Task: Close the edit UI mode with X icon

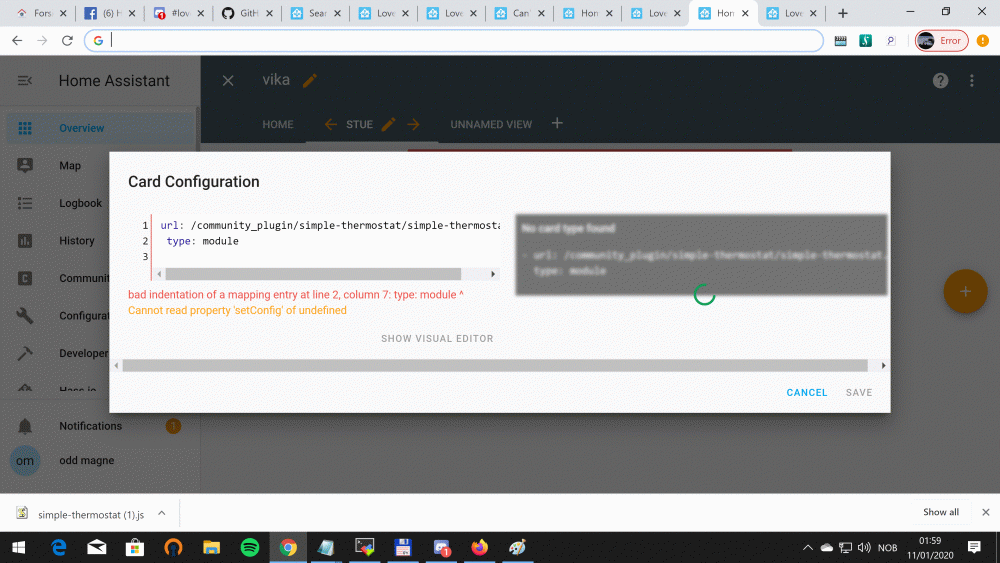Action: click(228, 81)
